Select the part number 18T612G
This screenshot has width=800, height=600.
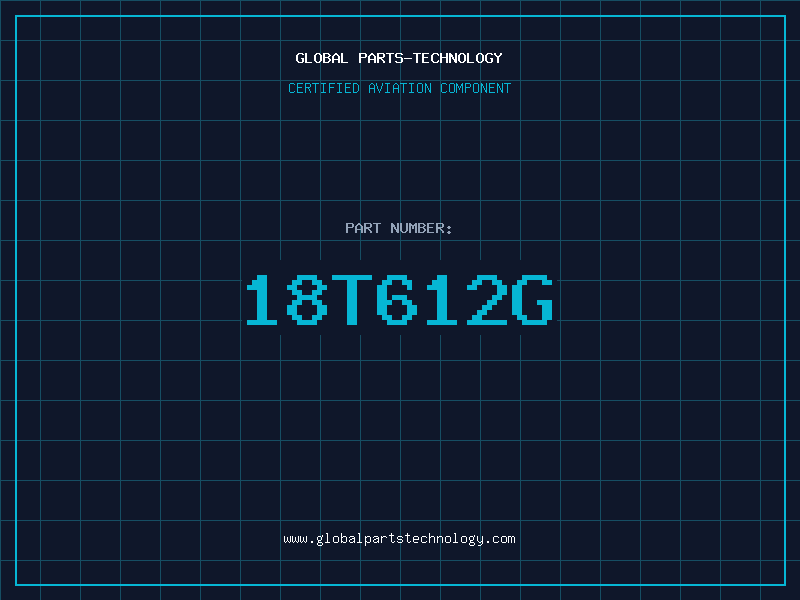tap(399, 299)
